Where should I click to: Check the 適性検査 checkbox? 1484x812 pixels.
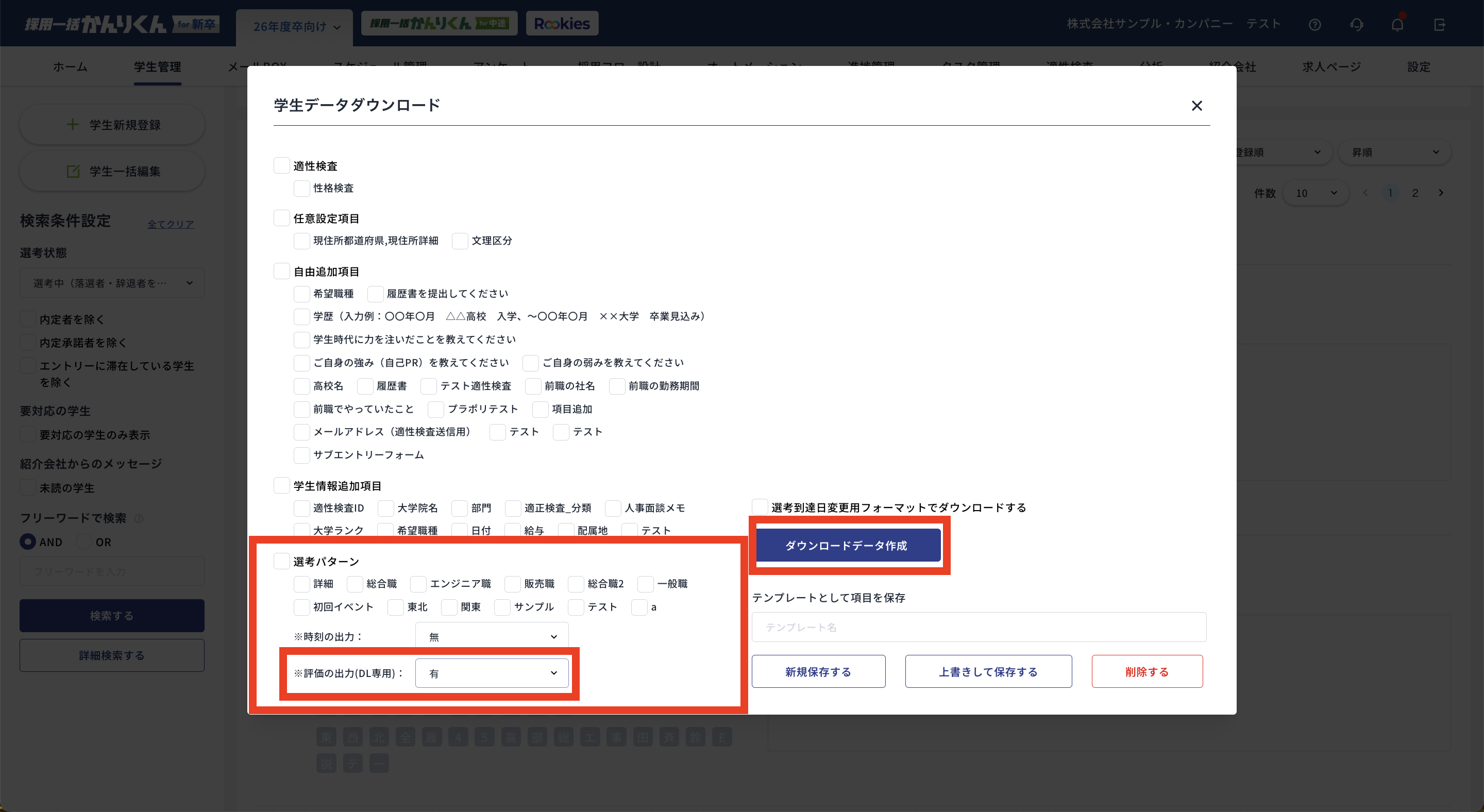click(282, 166)
